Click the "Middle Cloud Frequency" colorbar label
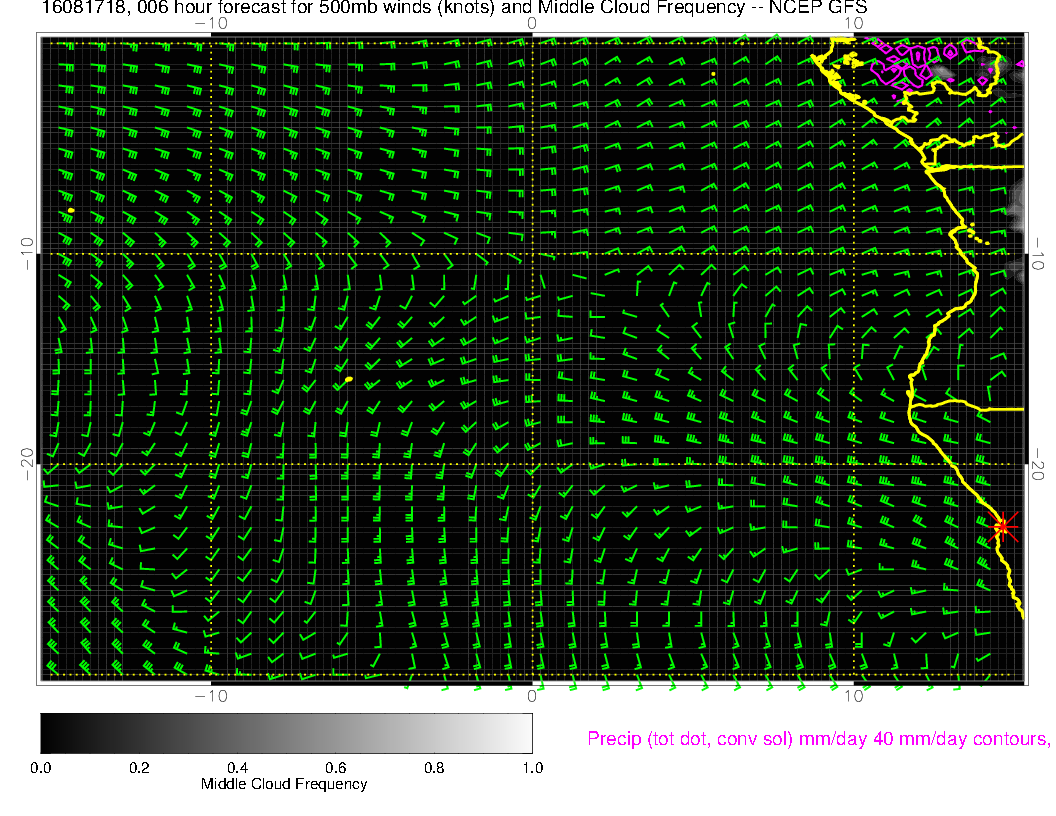Viewport: 1056px width, 816px height. click(284, 784)
